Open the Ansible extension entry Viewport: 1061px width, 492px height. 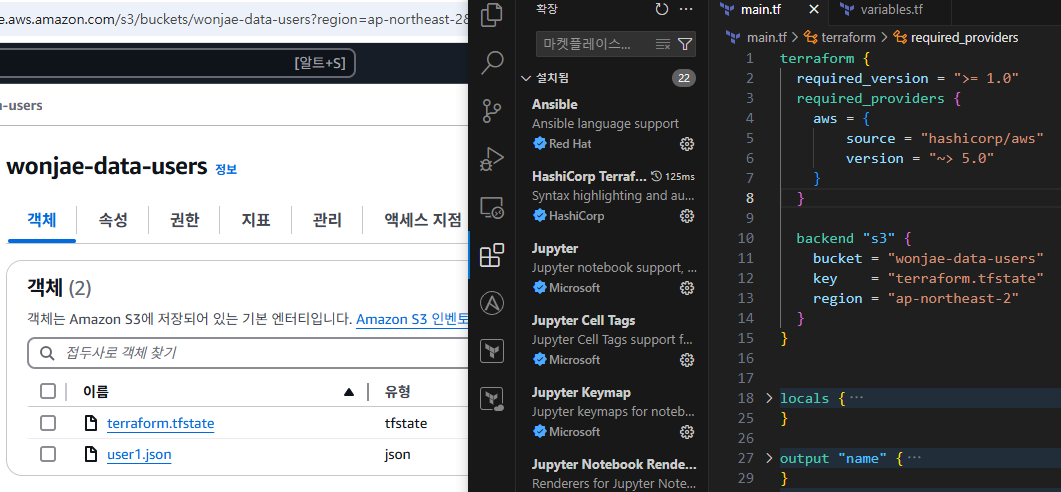pos(613,123)
